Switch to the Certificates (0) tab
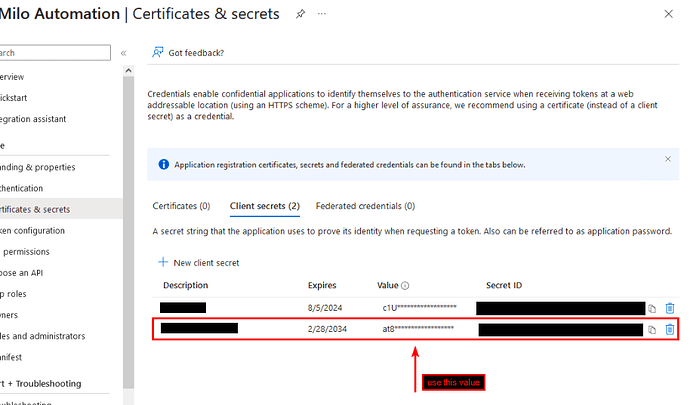 [181, 206]
